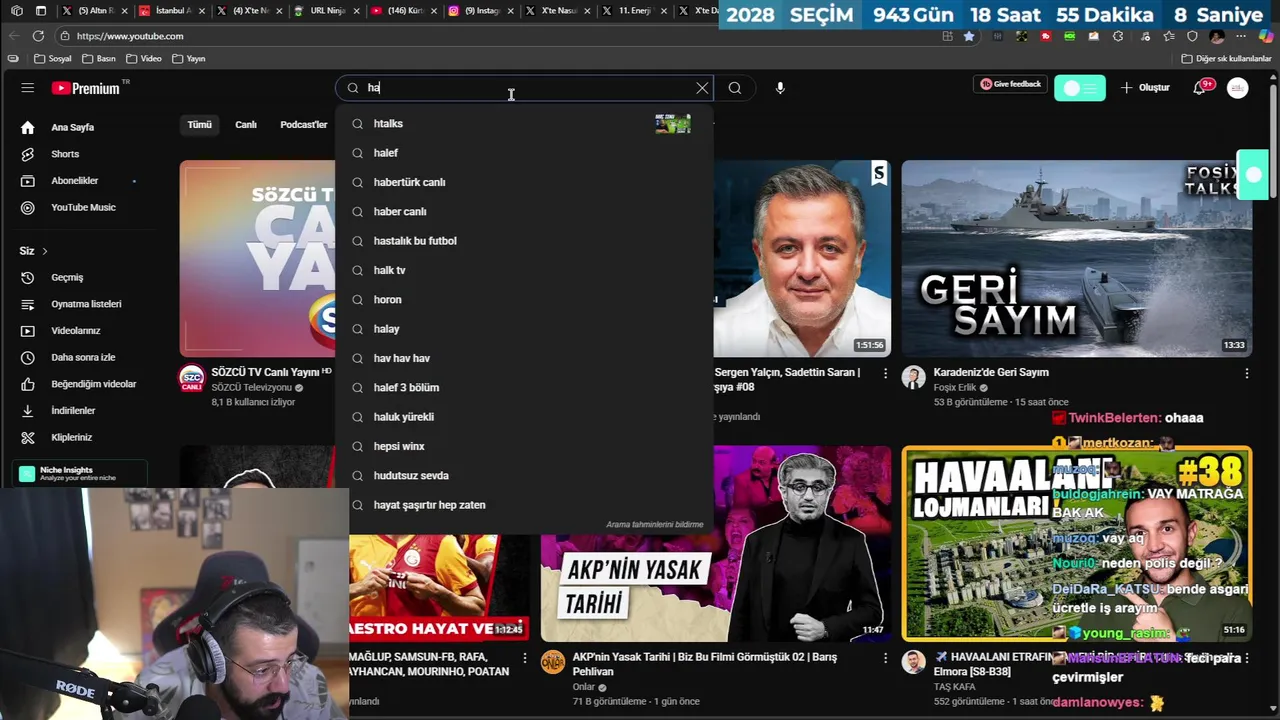
Task: Click inside the YouTube search field
Action: 525,88
